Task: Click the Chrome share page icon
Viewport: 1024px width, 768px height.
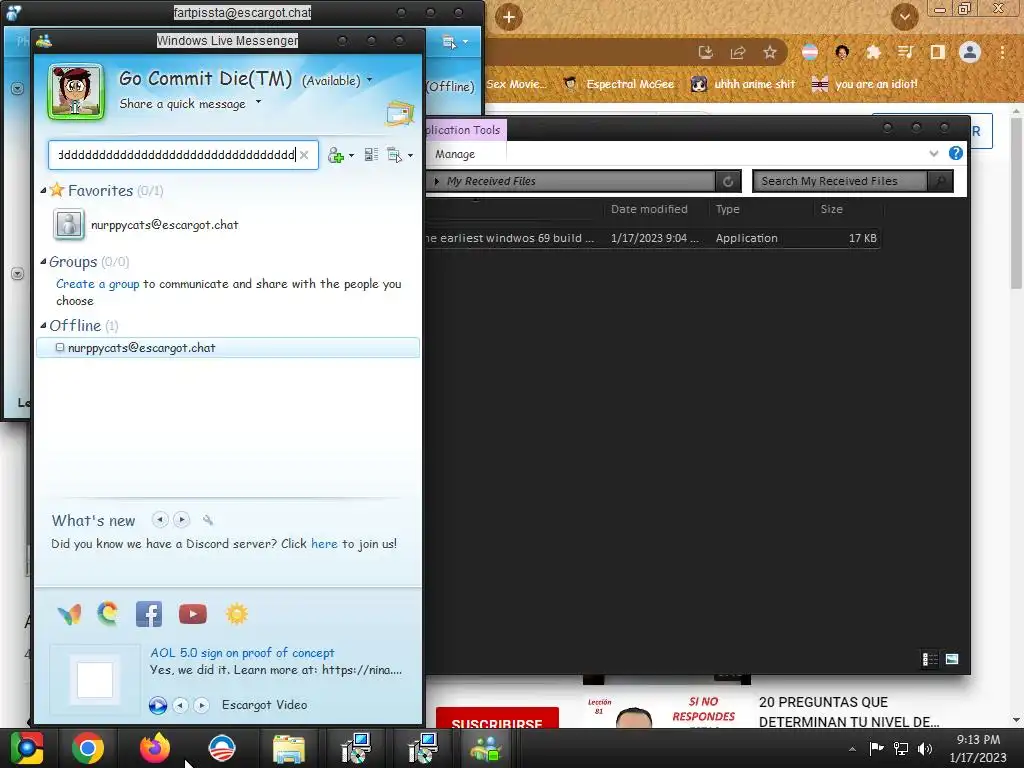Action: [x=738, y=52]
